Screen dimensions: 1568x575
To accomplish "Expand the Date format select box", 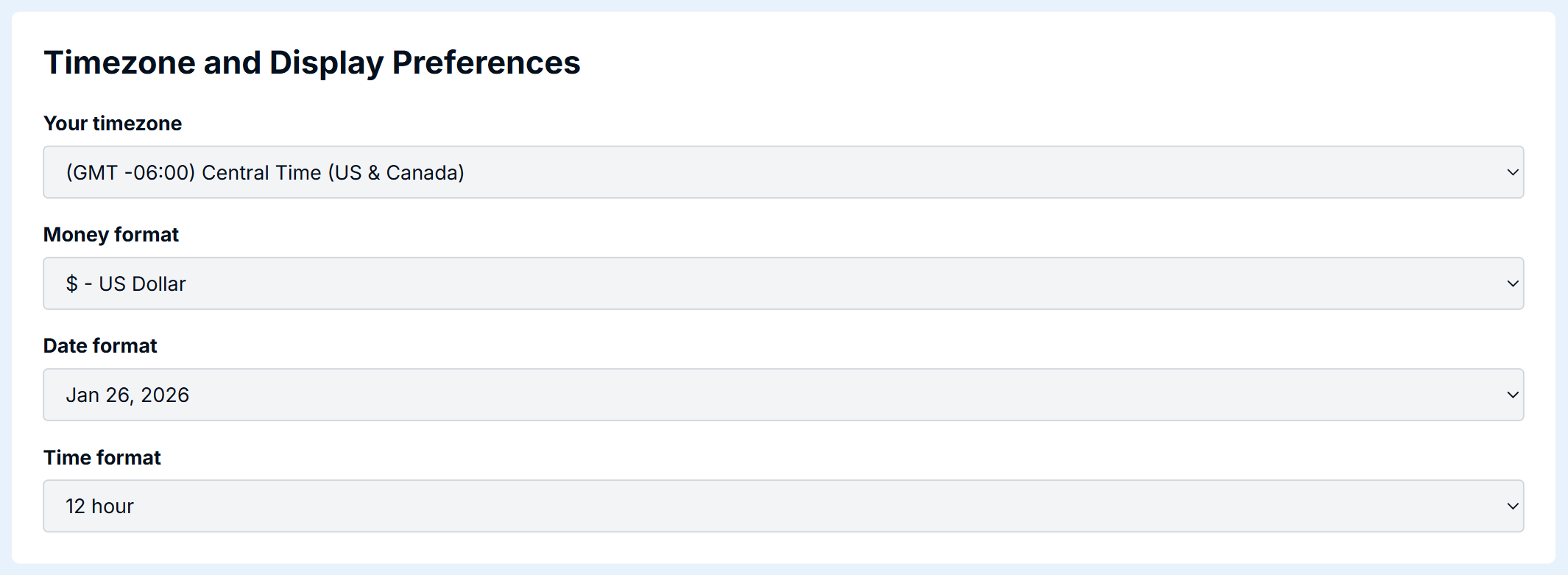I will [x=783, y=395].
